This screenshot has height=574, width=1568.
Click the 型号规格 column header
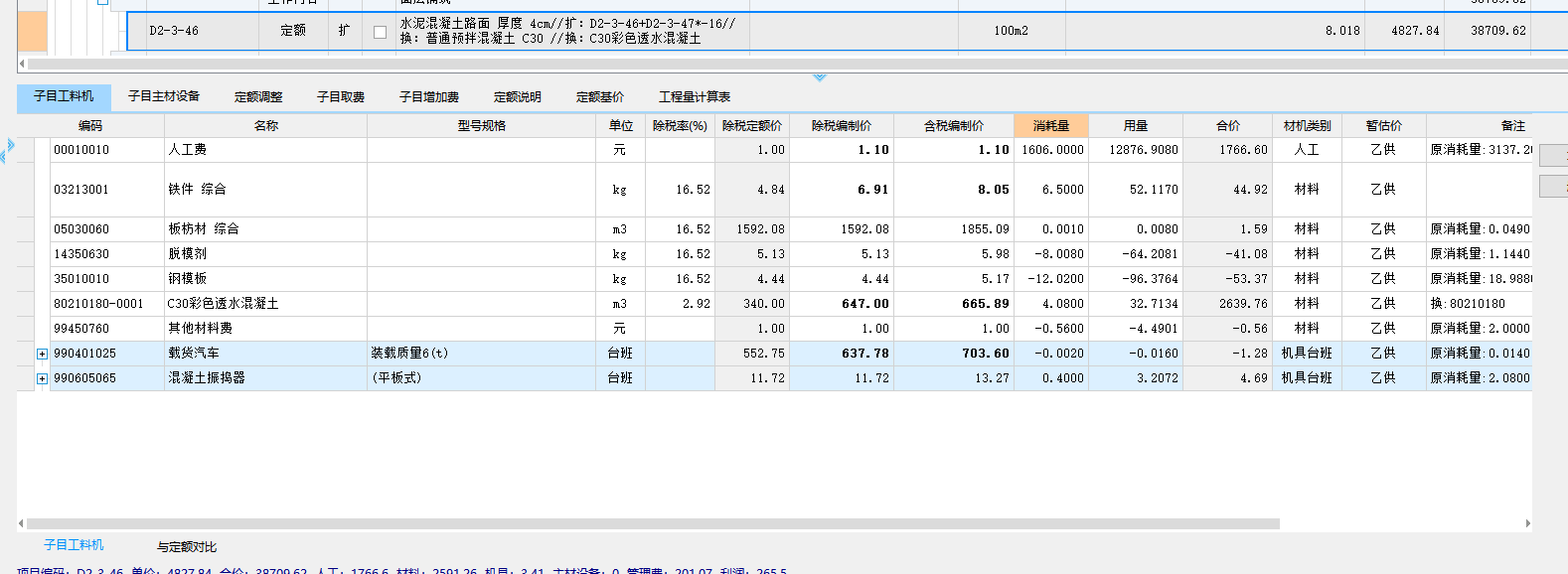click(x=482, y=126)
